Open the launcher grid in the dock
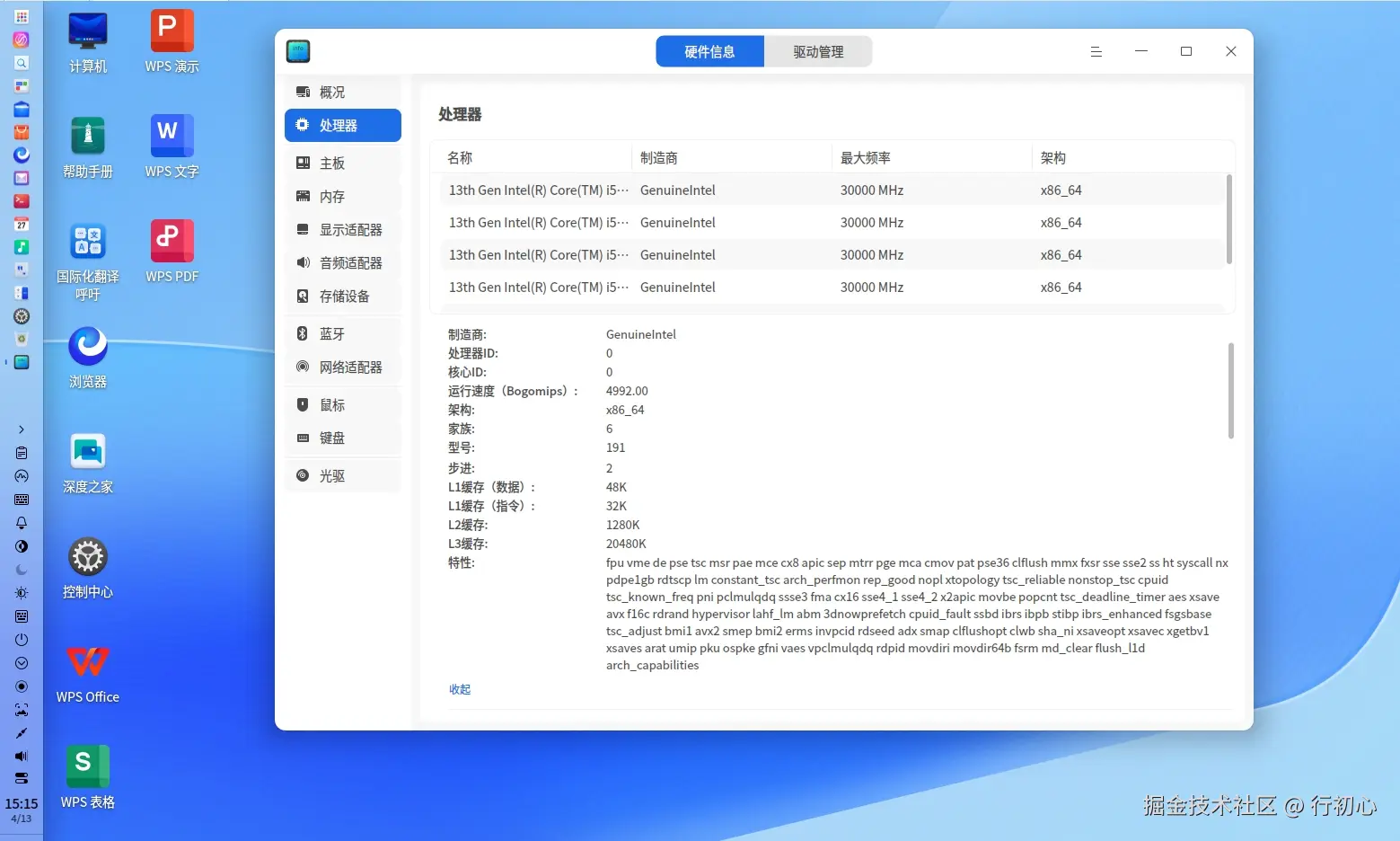Viewport: 1400px width, 841px height. click(22, 16)
